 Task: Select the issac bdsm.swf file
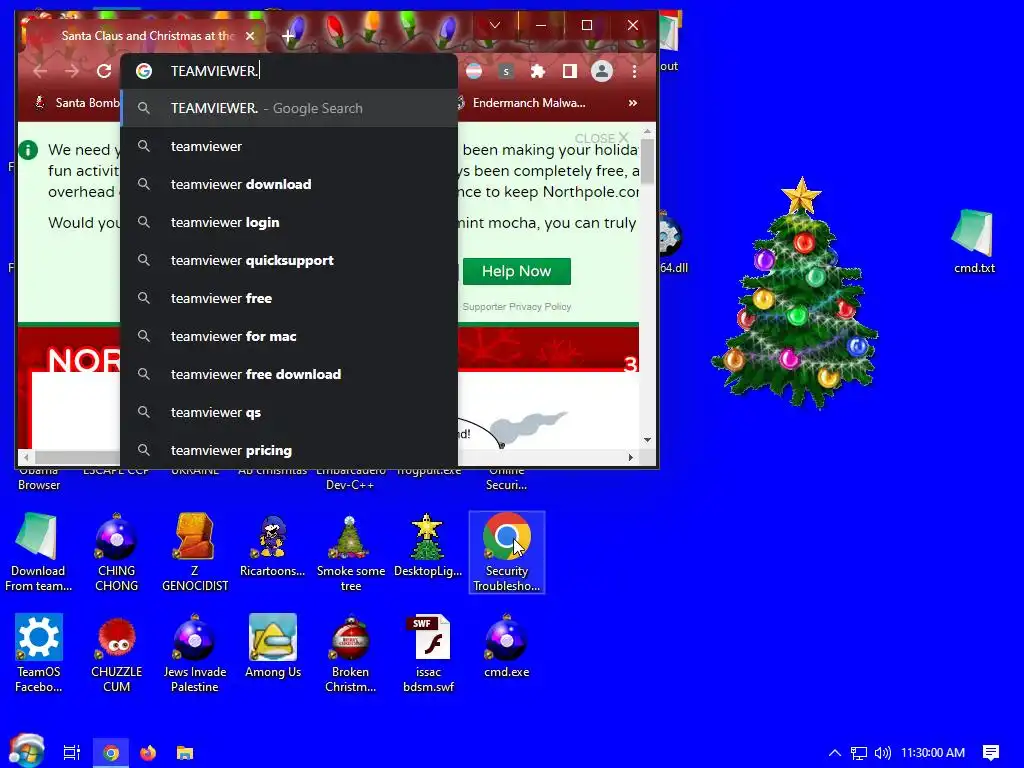pyautogui.click(x=428, y=653)
